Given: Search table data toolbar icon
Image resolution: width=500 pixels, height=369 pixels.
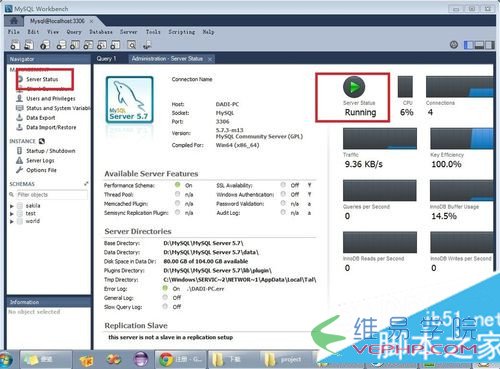Looking at the screenshot, I should click(x=132, y=45).
